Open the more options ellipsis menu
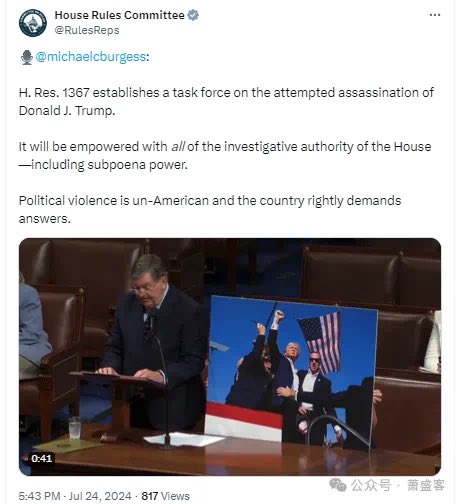 tap(435, 15)
